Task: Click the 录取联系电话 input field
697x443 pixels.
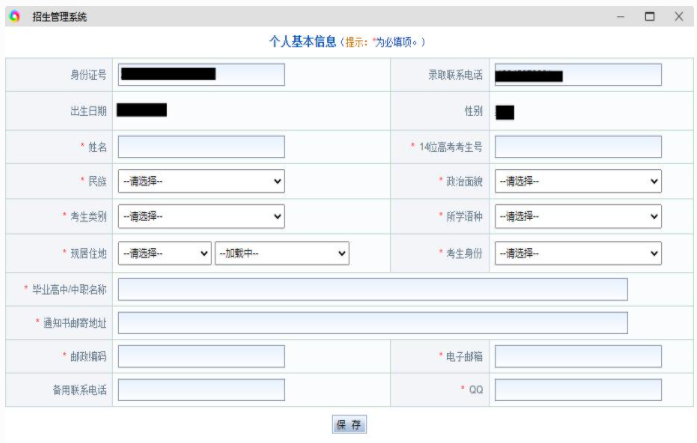Action: [x=578, y=75]
